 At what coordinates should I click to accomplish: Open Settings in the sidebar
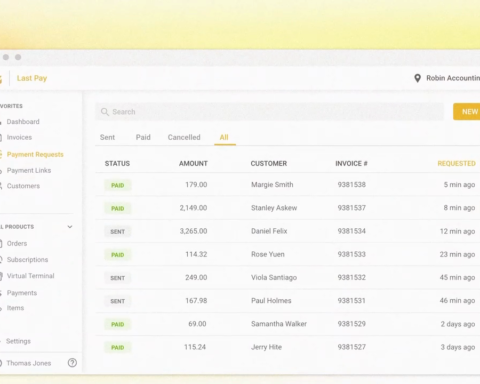pyautogui.click(x=18, y=341)
